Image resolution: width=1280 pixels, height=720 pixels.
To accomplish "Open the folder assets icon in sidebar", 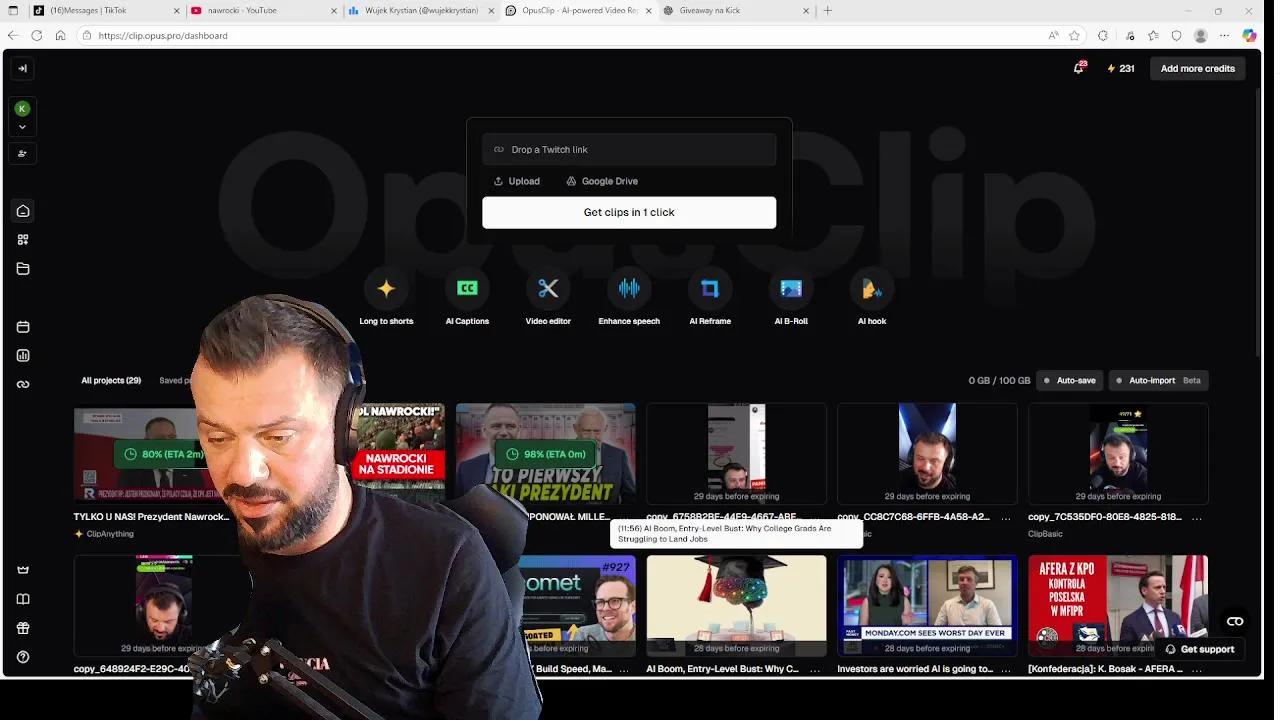I will coord(23,269).
